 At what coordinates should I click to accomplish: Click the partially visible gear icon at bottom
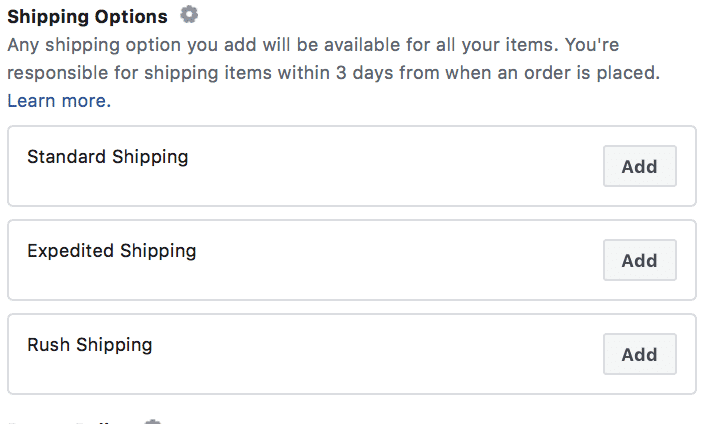click(x=152, y=421)
